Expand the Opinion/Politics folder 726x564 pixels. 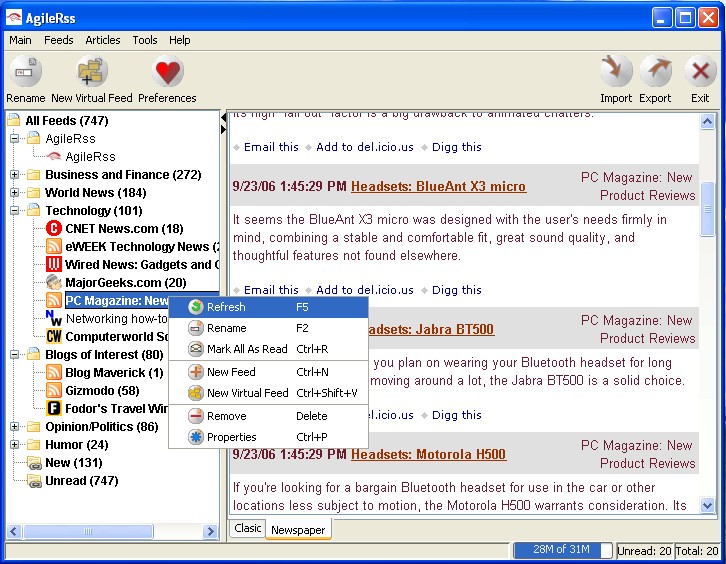16,427
